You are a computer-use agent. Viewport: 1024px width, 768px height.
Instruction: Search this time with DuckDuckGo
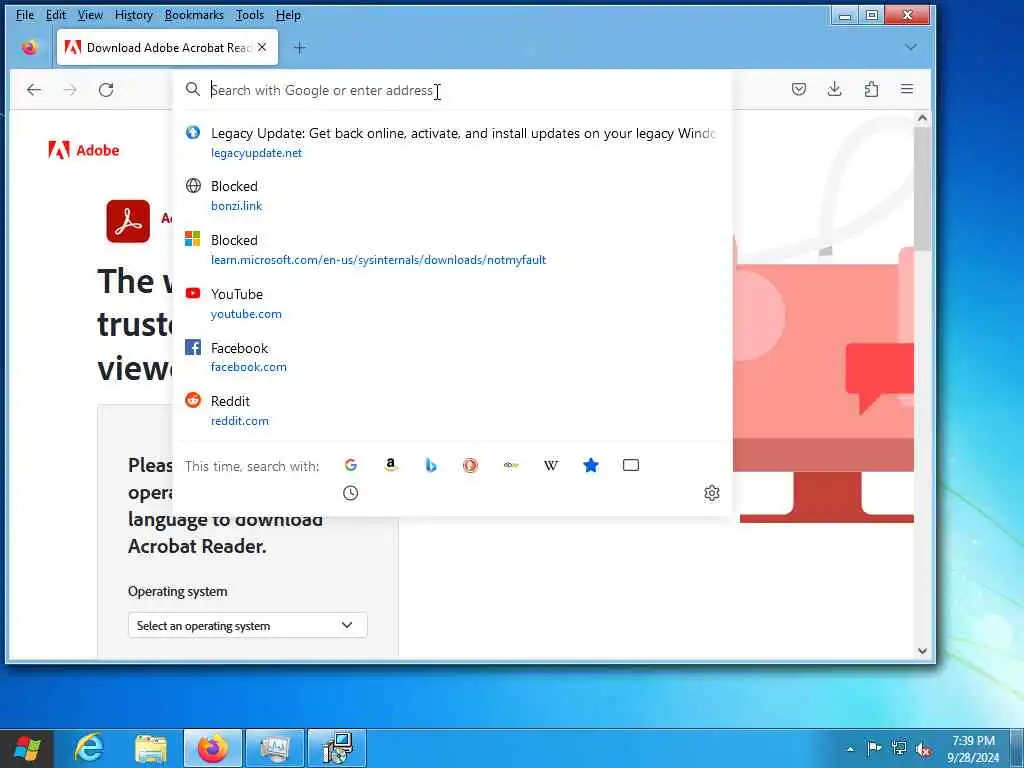(470, 465)
